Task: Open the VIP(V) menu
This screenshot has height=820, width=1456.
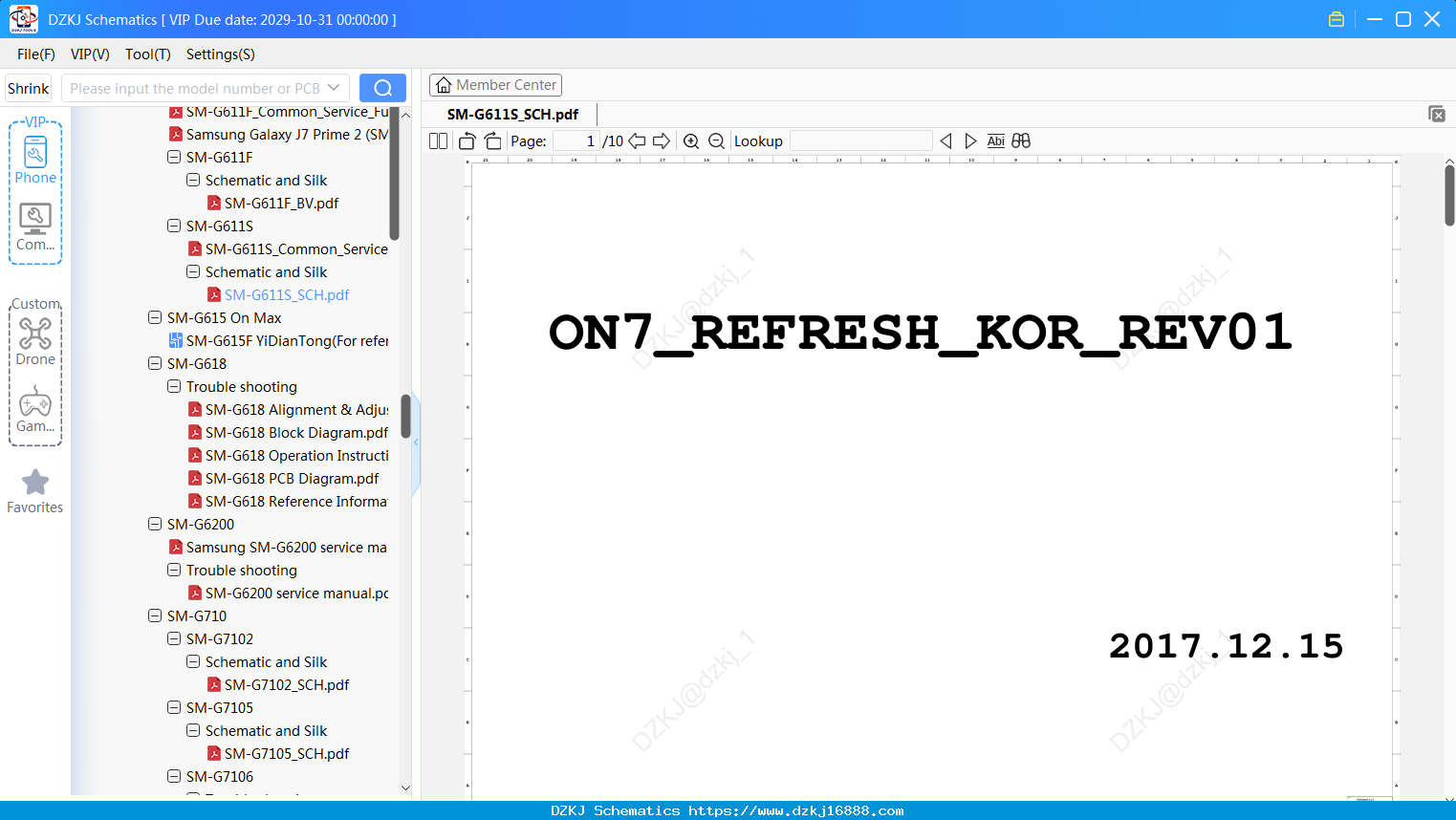Action: click(x=90, y=54)
